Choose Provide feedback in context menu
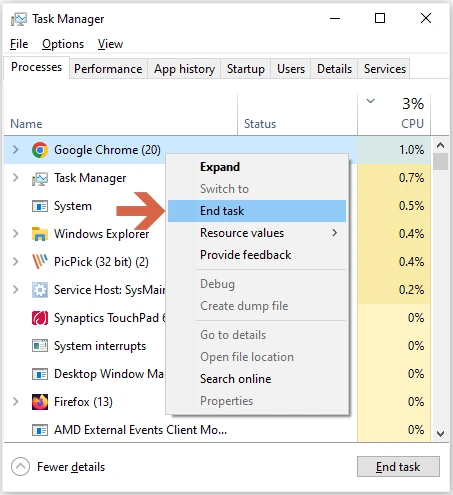453x495 pixels. pos(257,255)
